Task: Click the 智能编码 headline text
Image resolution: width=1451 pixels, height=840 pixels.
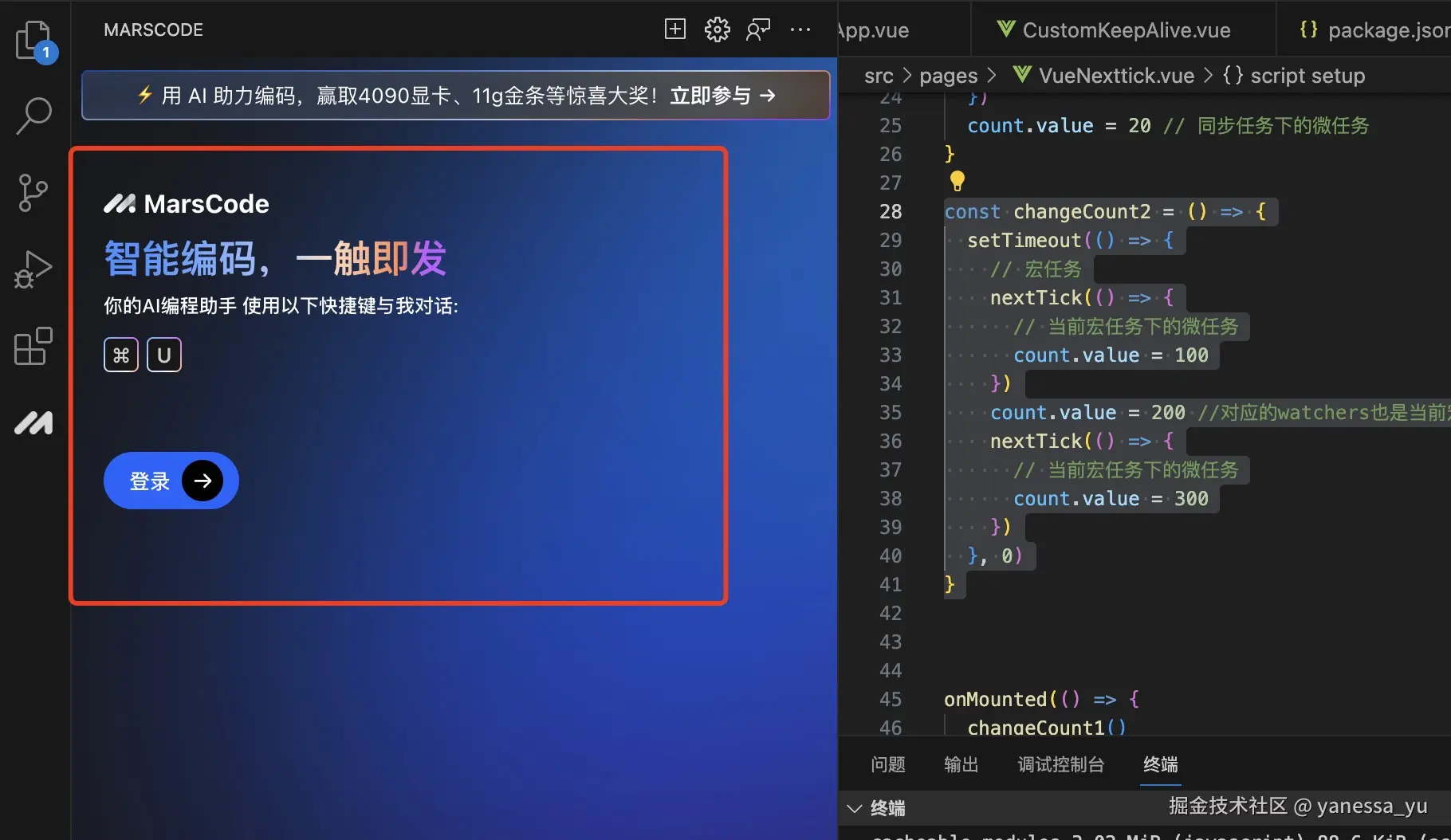Action: point(275,258)
